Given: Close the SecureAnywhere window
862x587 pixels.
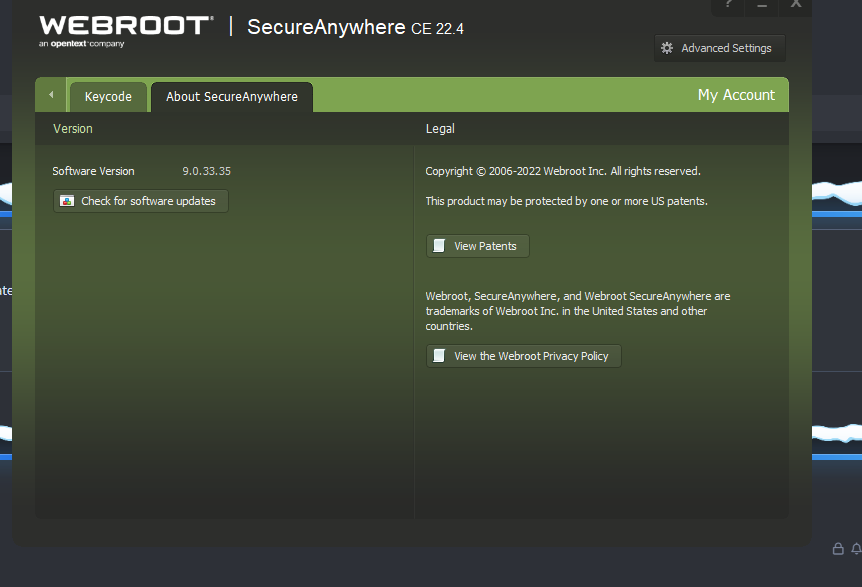Looking at the screenshot, I should coord(796,5).
